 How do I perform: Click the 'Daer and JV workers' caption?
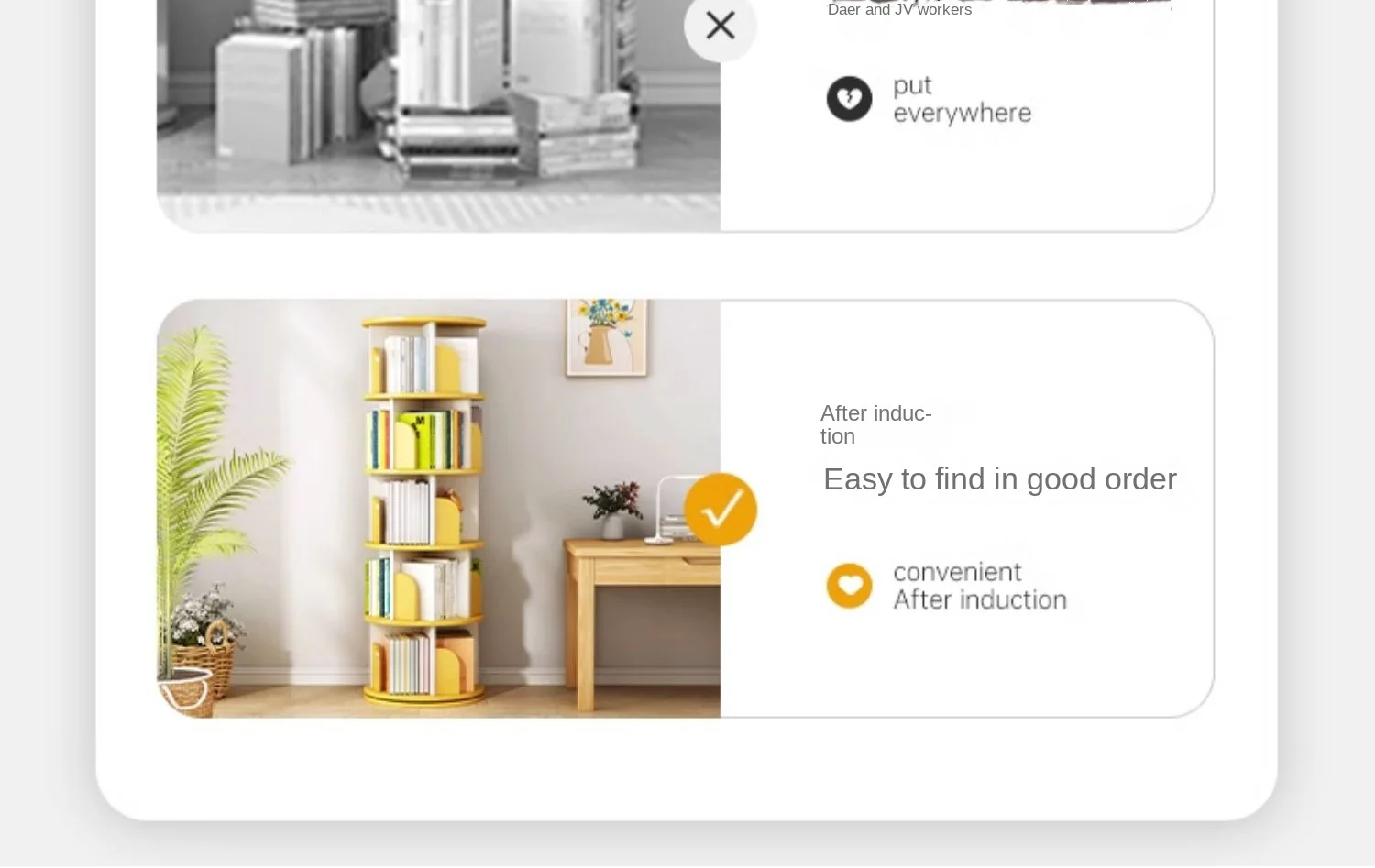pos(899,9)
